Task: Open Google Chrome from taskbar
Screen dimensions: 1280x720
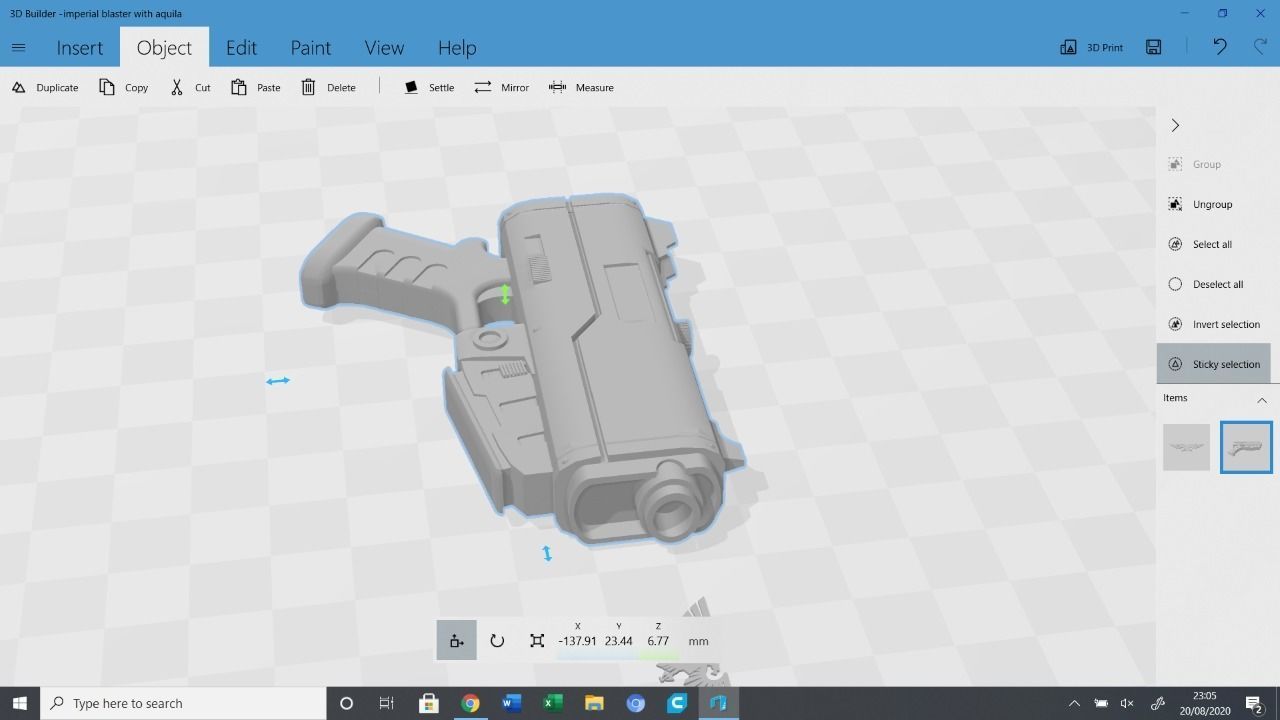Action: 470,703
